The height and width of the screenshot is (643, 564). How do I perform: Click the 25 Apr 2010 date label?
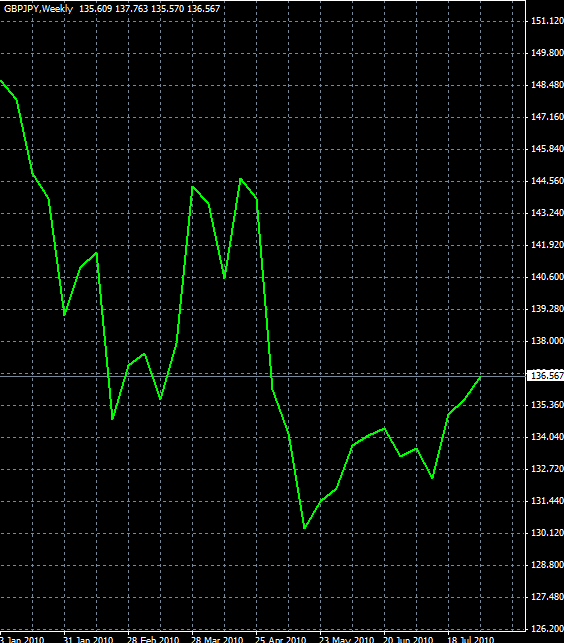[281, 639]
